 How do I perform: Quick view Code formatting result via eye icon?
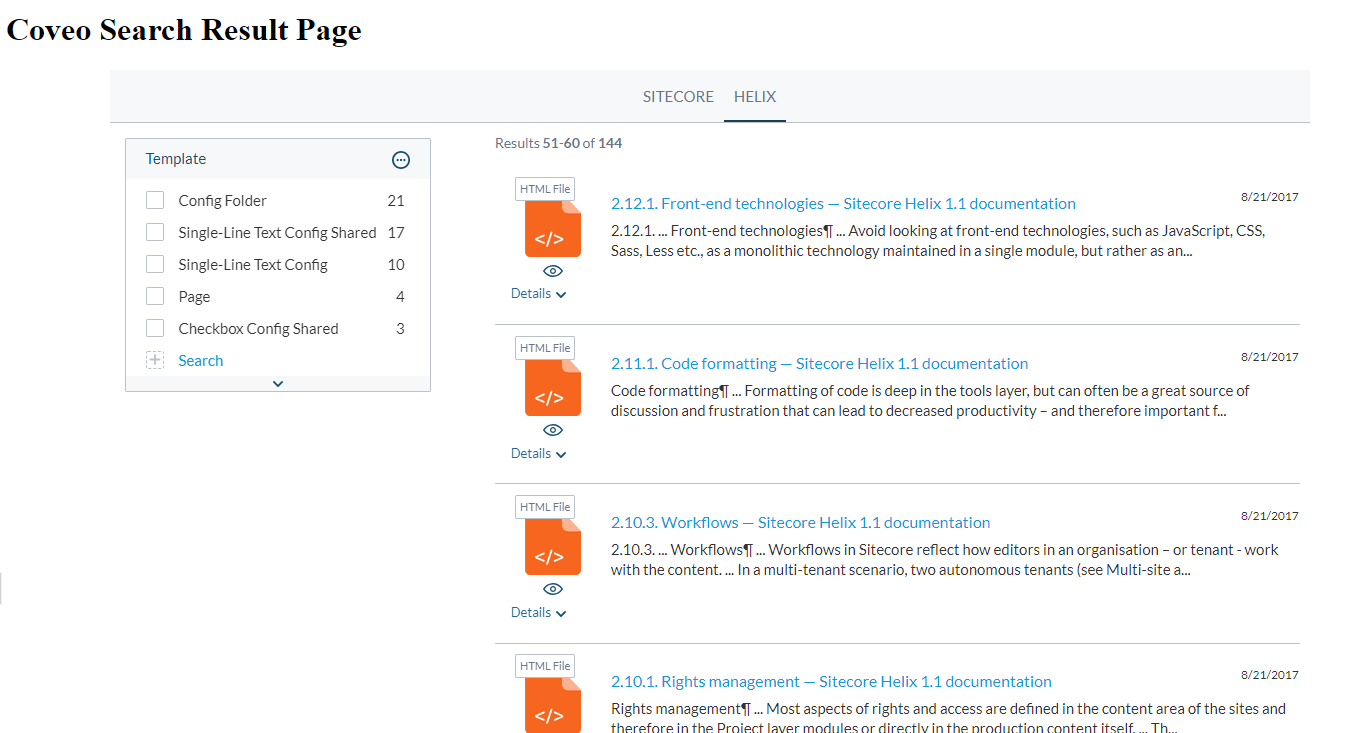pos(553,430)
